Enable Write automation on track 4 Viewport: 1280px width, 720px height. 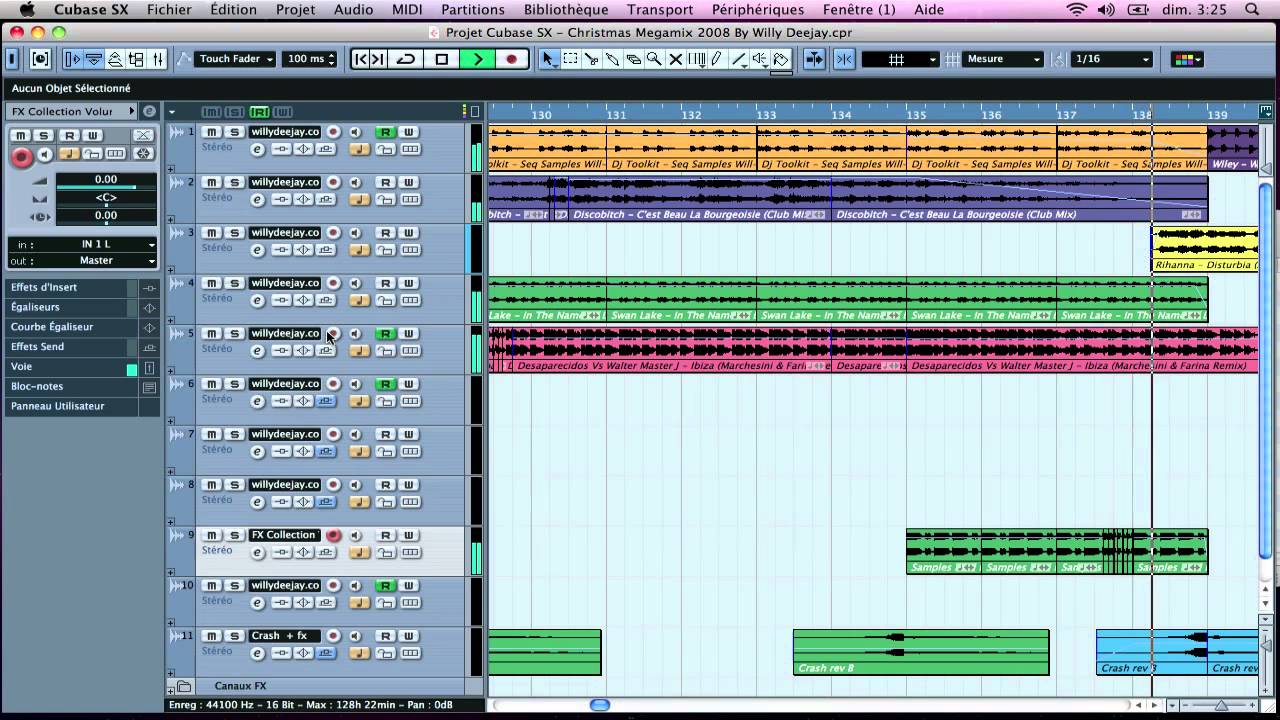409,283
